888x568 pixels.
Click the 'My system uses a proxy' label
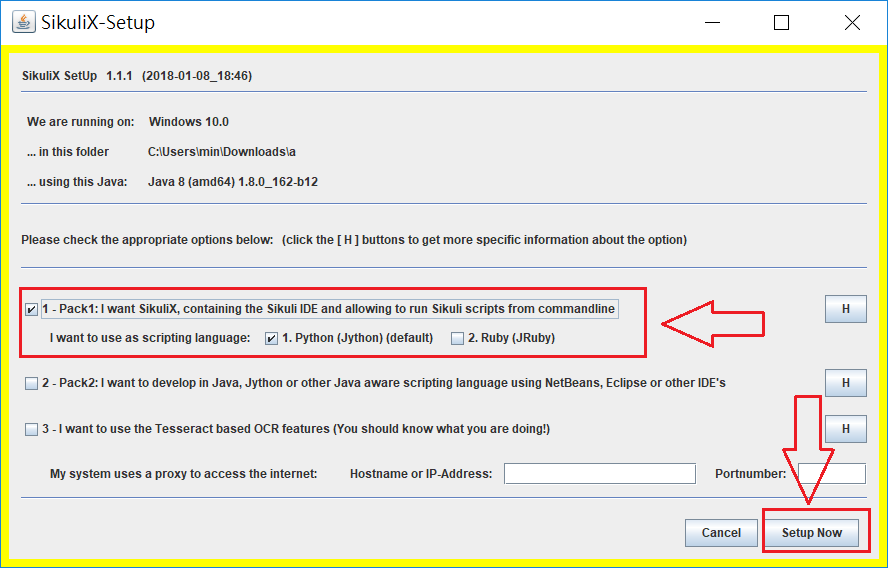[x=183, y=473]
